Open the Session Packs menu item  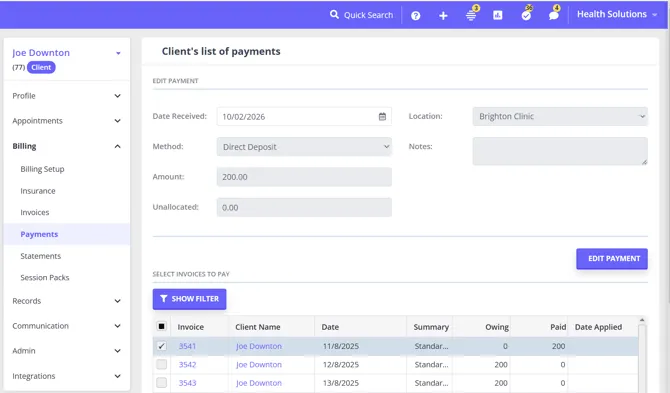[44, 277]
